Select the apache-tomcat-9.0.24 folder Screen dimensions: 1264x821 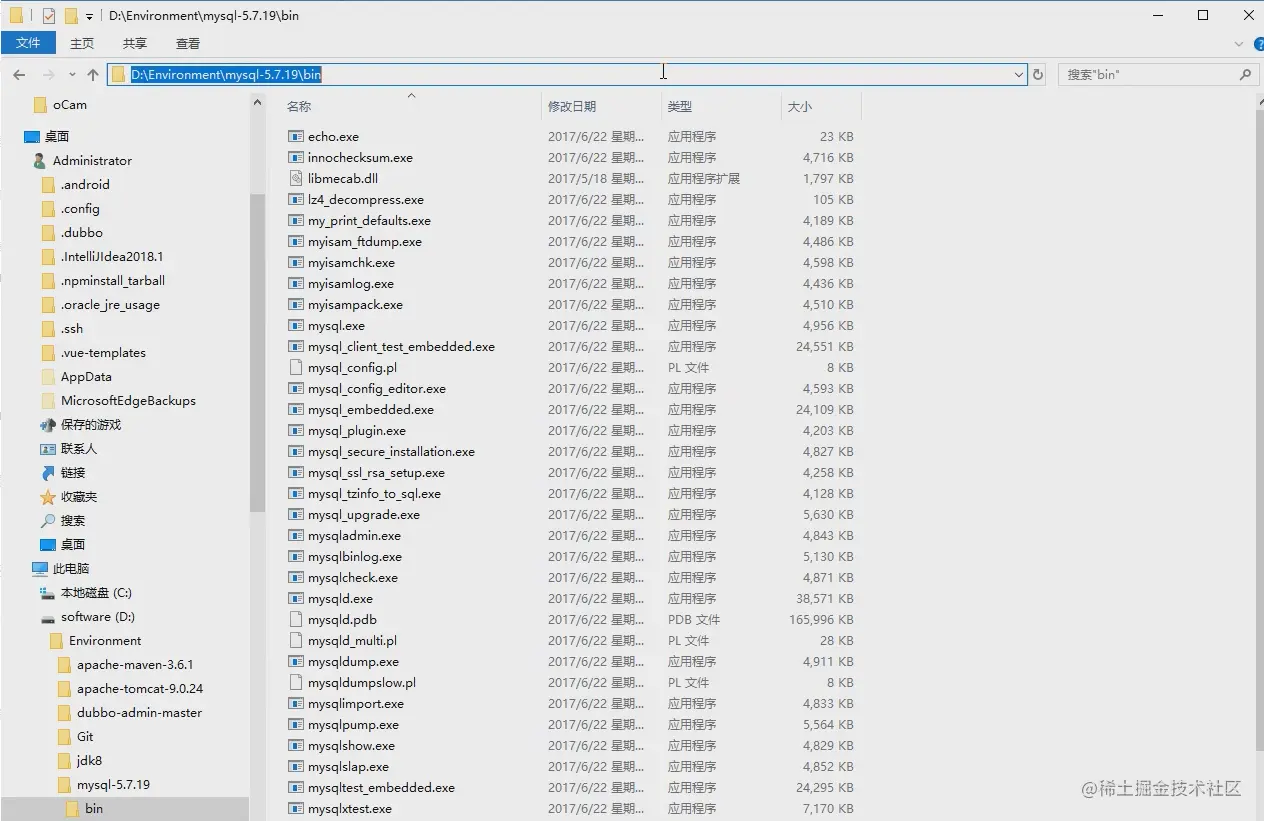(140, 689)
